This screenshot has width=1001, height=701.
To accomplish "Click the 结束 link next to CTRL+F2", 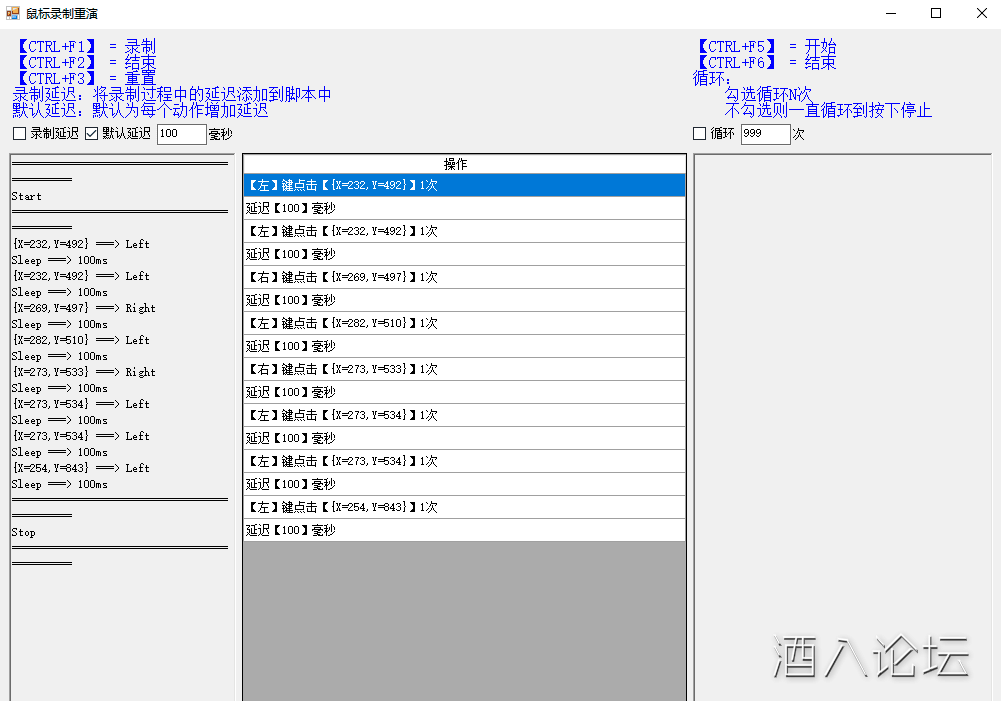I will [141, 62].
